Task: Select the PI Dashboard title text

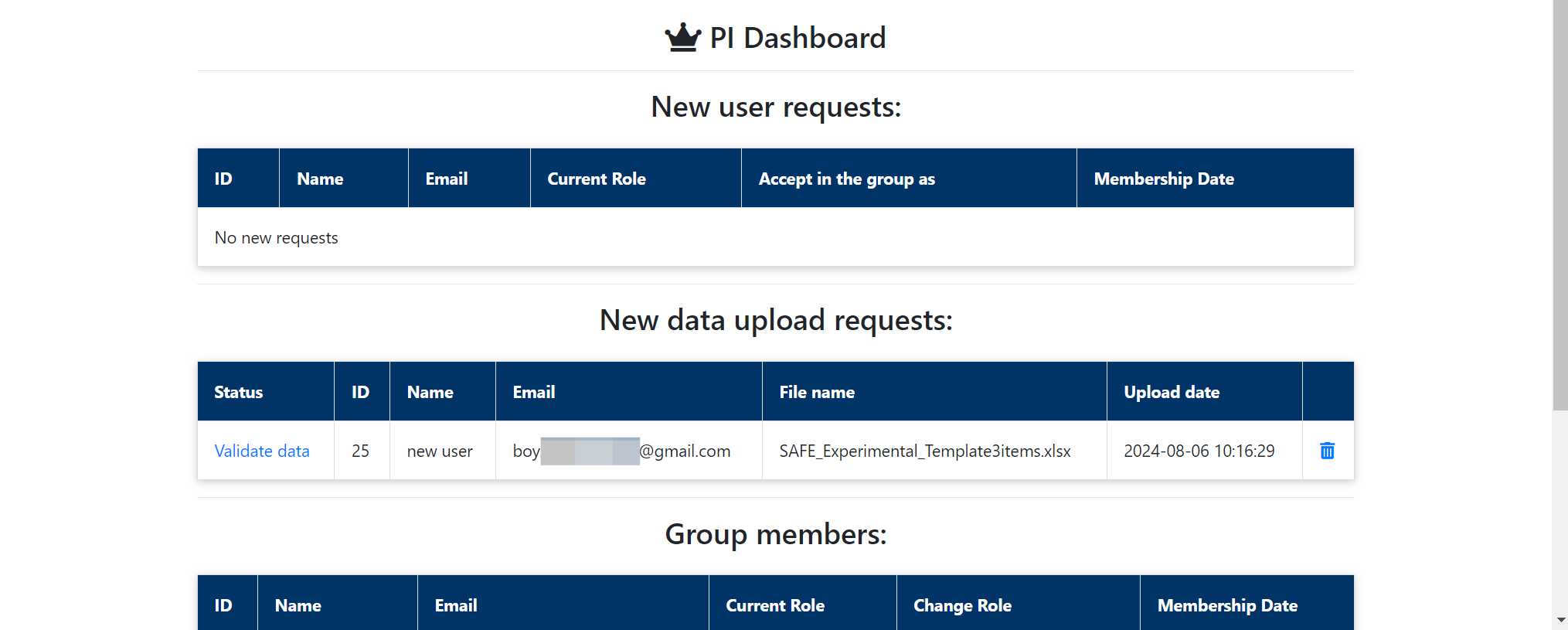Action: tap(798, 38)
